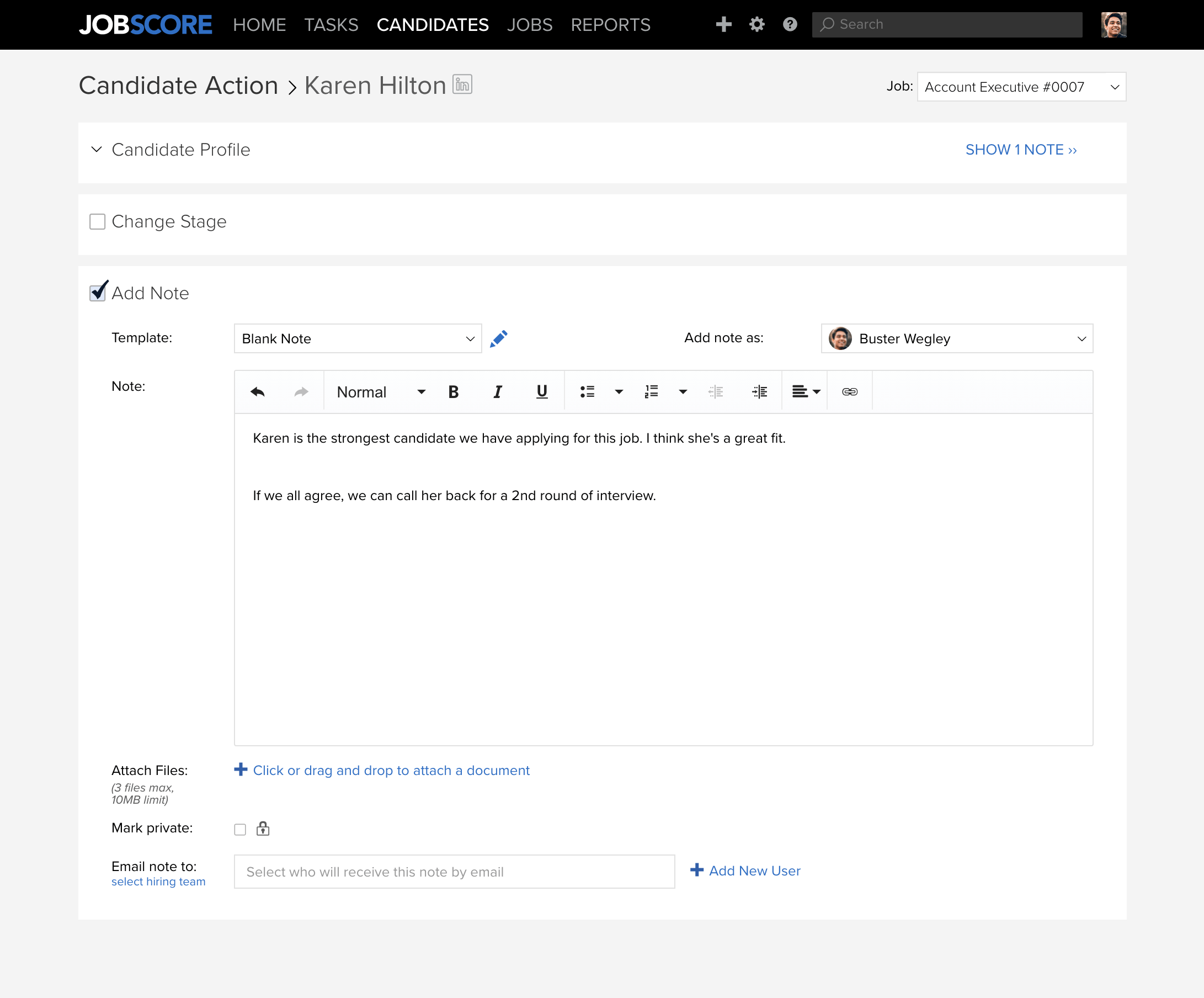Viewport: 1204px width, 998px height.
Task: Click the undo arrow in note editor
Action: 258,392
